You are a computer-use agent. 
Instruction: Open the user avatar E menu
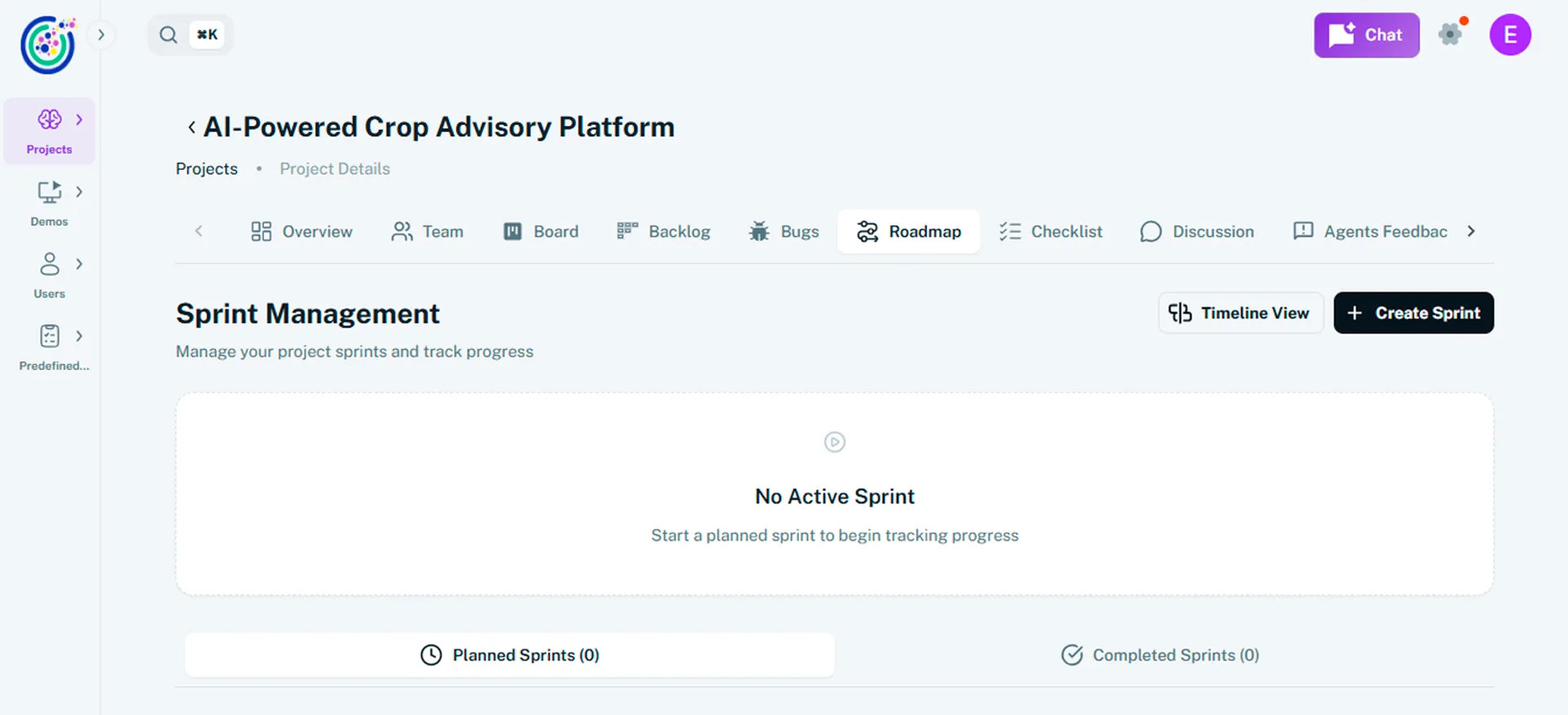[1510, 35]
